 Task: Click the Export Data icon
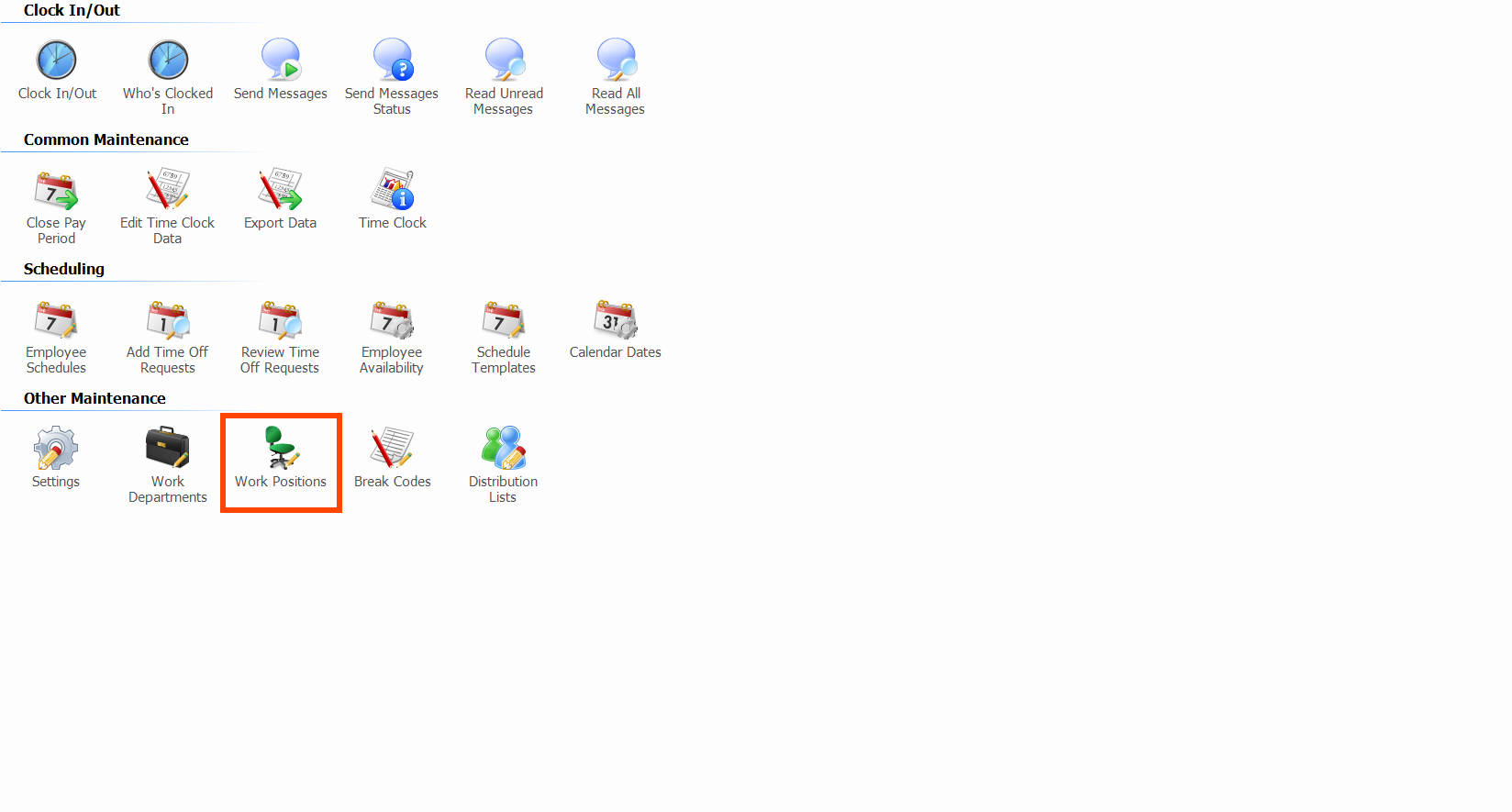coord(281,191)
